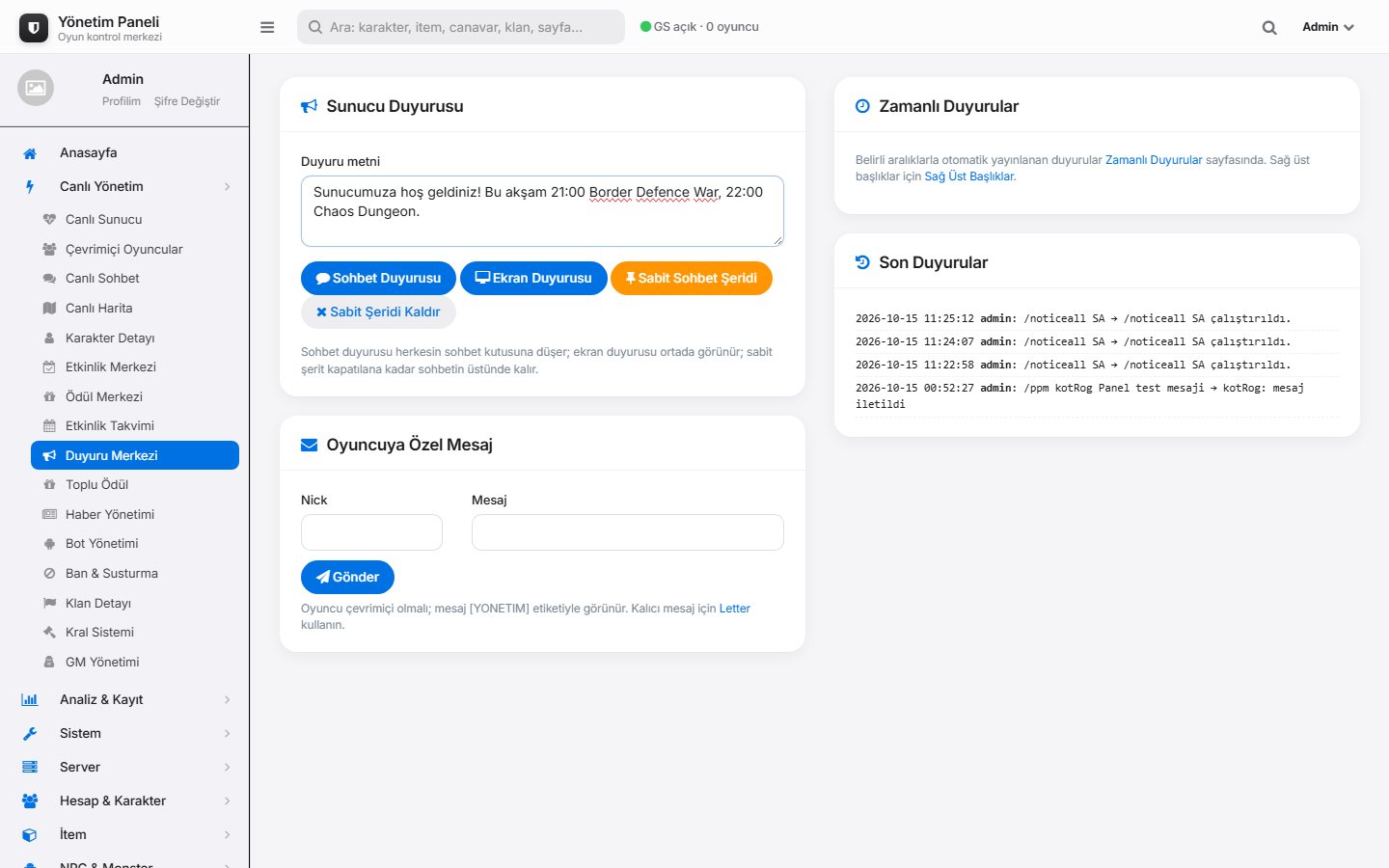This screenshot has height=868, width=1389.
Task: Click the Ban & Susturma ban icon
Action: click(49, 574)
